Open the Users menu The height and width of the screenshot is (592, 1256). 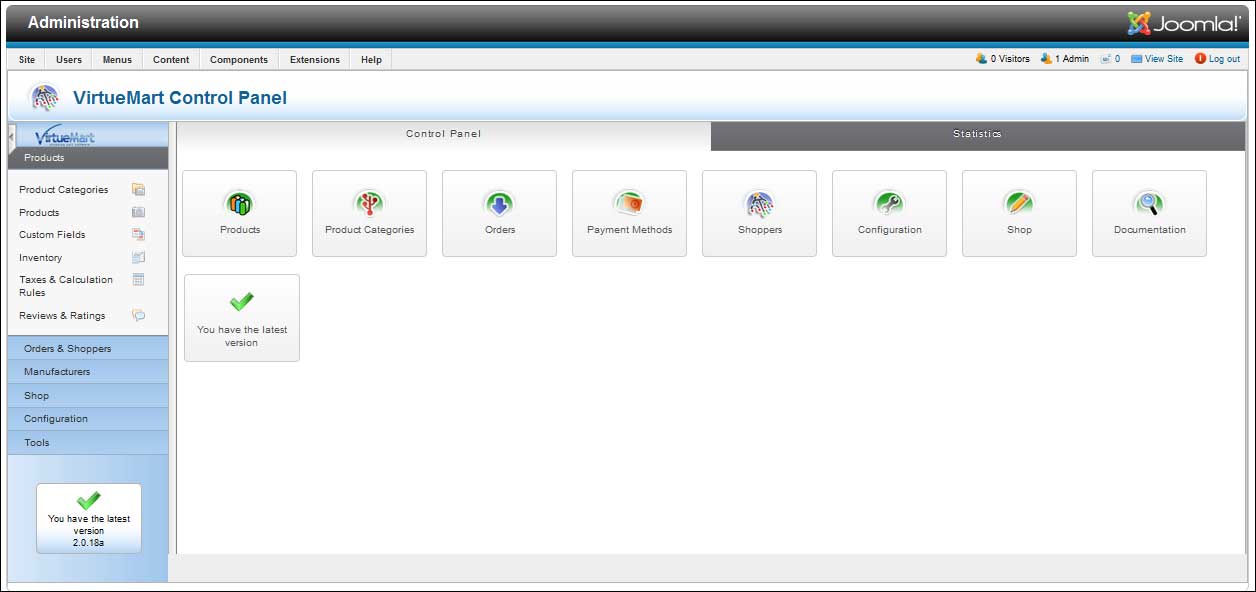(x=69, y=60)
